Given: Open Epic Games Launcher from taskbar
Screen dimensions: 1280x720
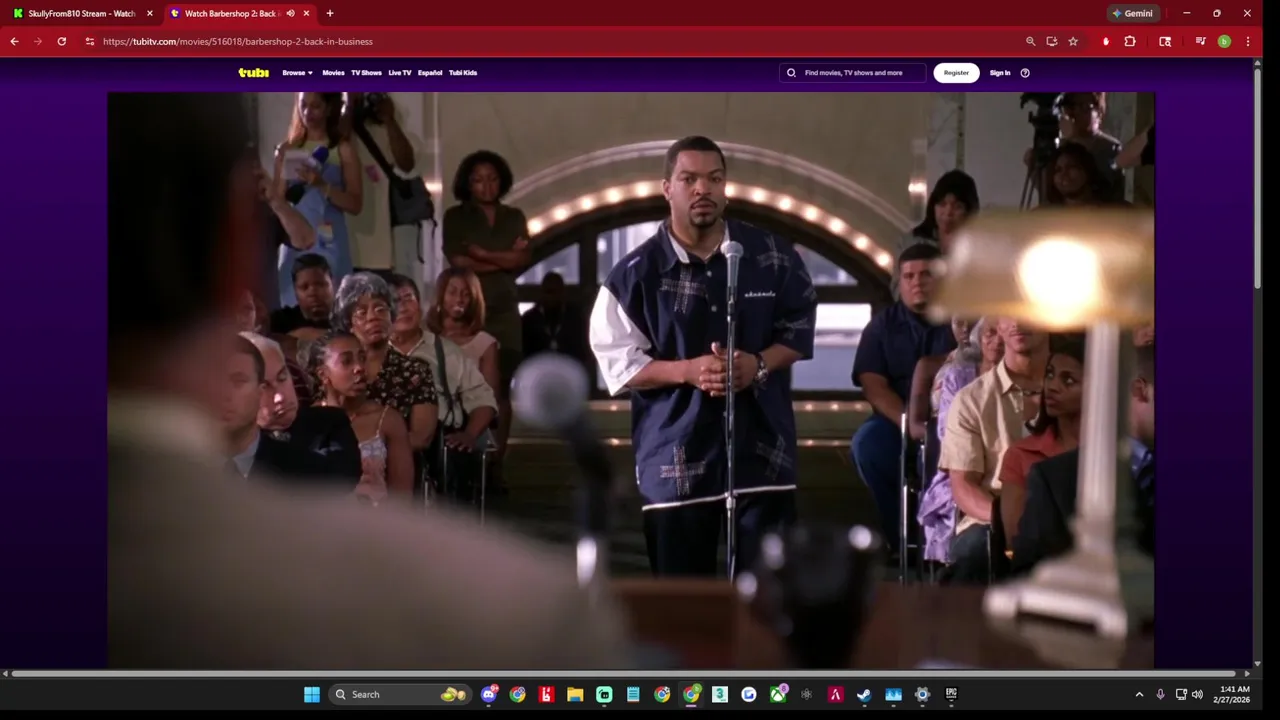Looking at the screenshot, I should 951,694.
